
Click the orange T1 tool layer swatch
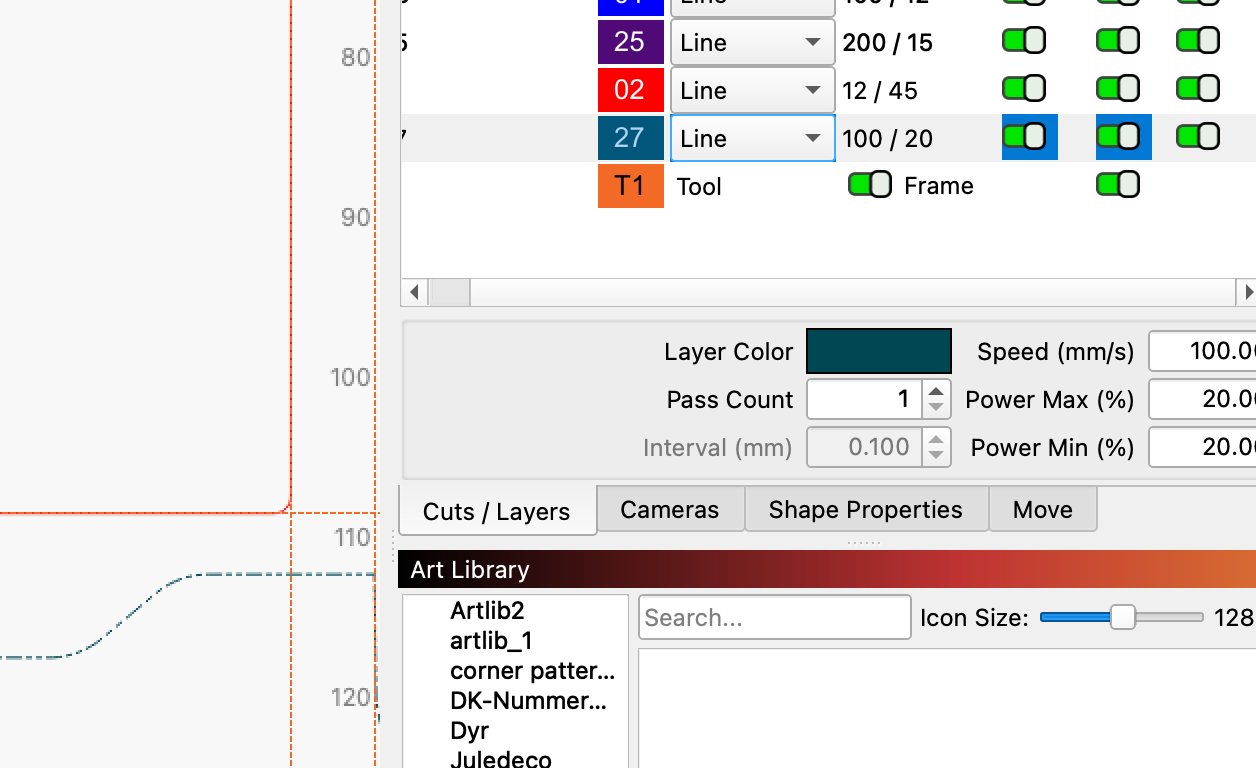(630, 186)
